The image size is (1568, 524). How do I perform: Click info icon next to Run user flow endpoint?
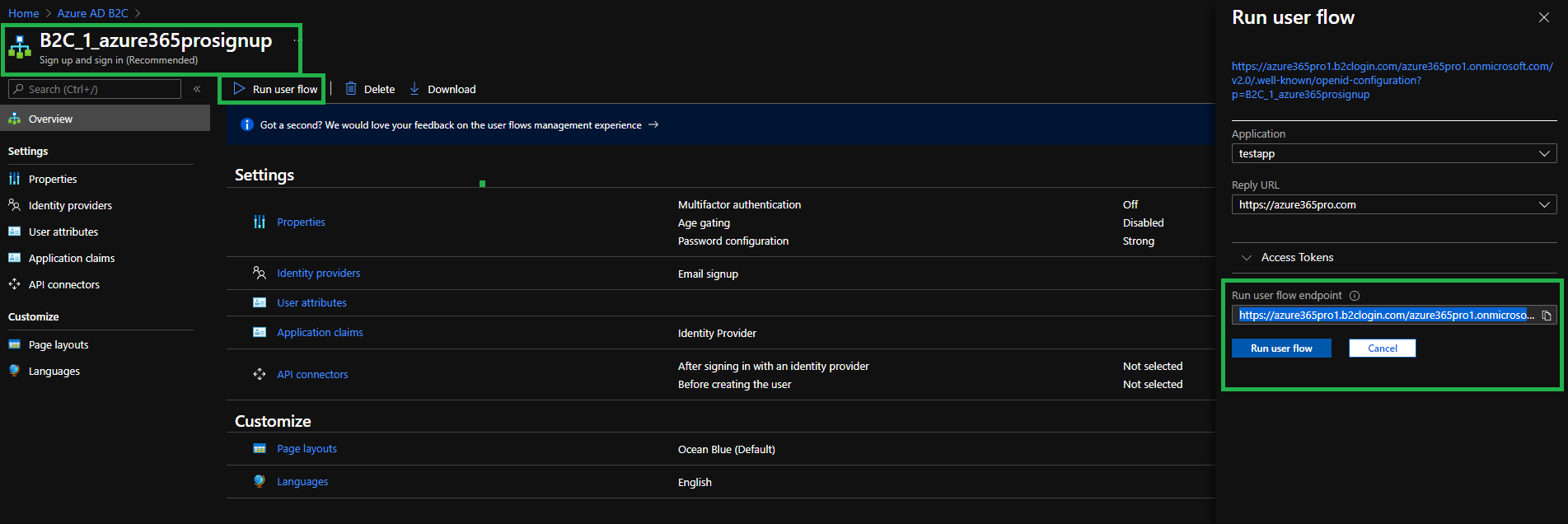[1355, 296]
